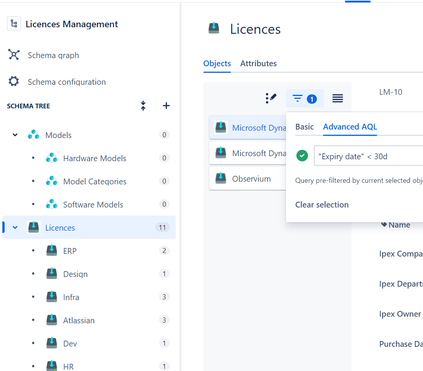Open Schema configuration gear icon
423x371 pixels.
tap(14, 81)
